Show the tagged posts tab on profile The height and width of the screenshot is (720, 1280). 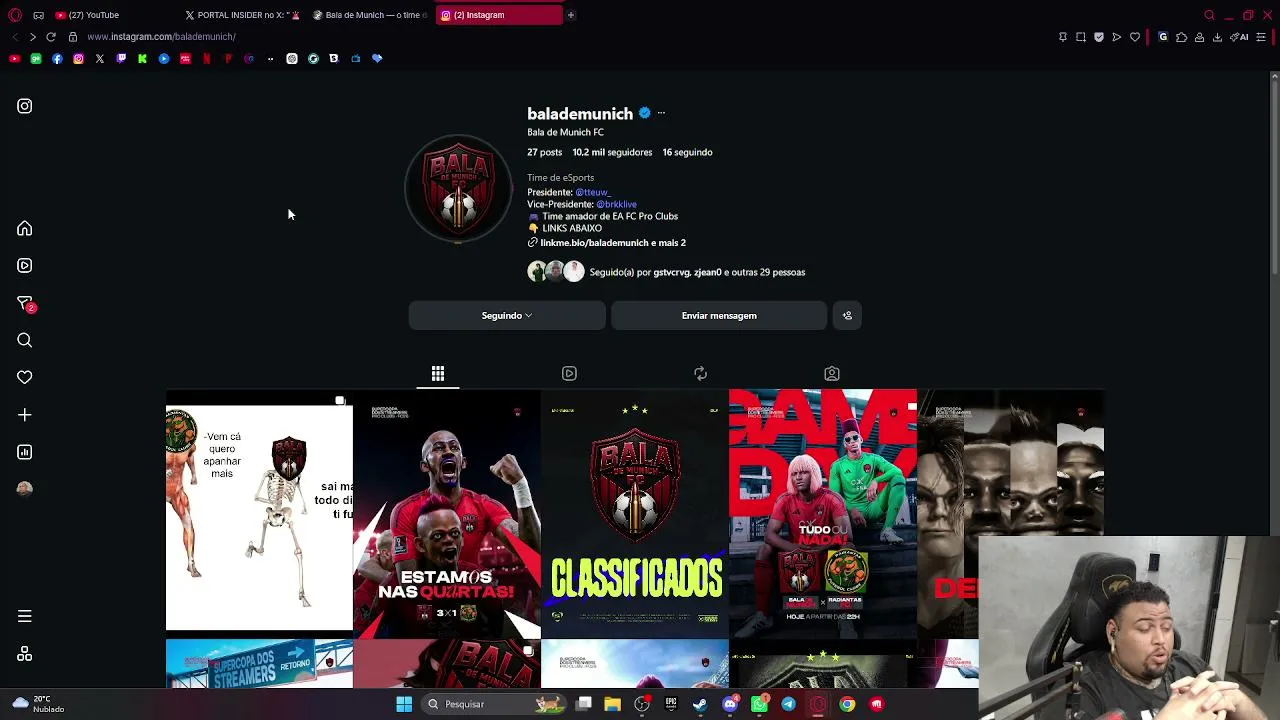(x=831, y=374)
